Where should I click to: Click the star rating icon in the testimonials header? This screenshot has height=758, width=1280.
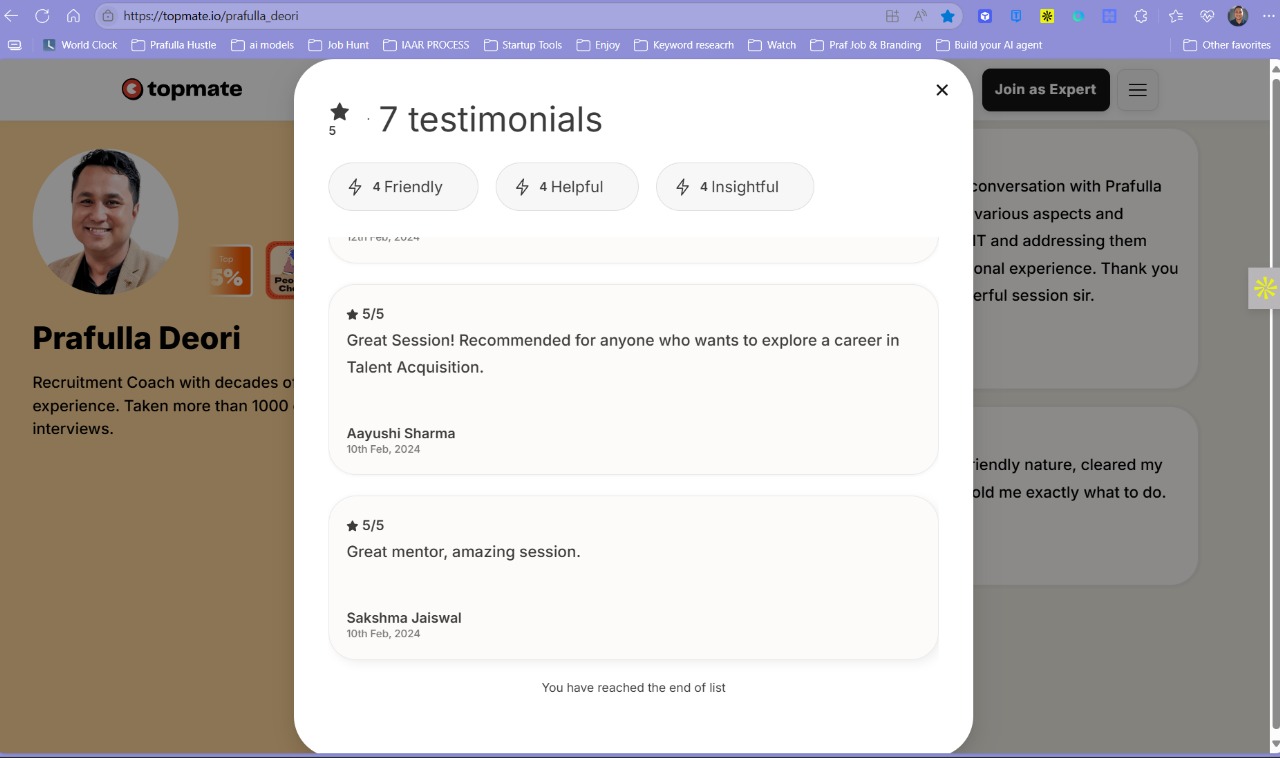coord(339,112)
